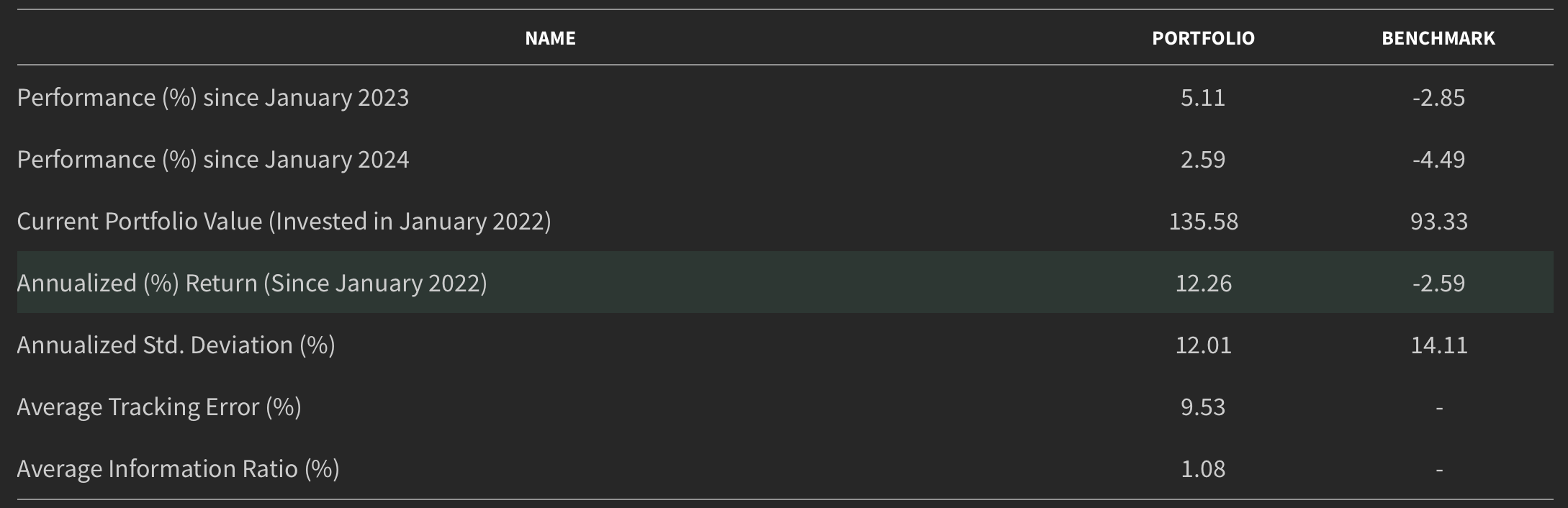Click the portfolio value 135.58
The width and height of the screenshot is (1568, 508).
point(1203,222)
